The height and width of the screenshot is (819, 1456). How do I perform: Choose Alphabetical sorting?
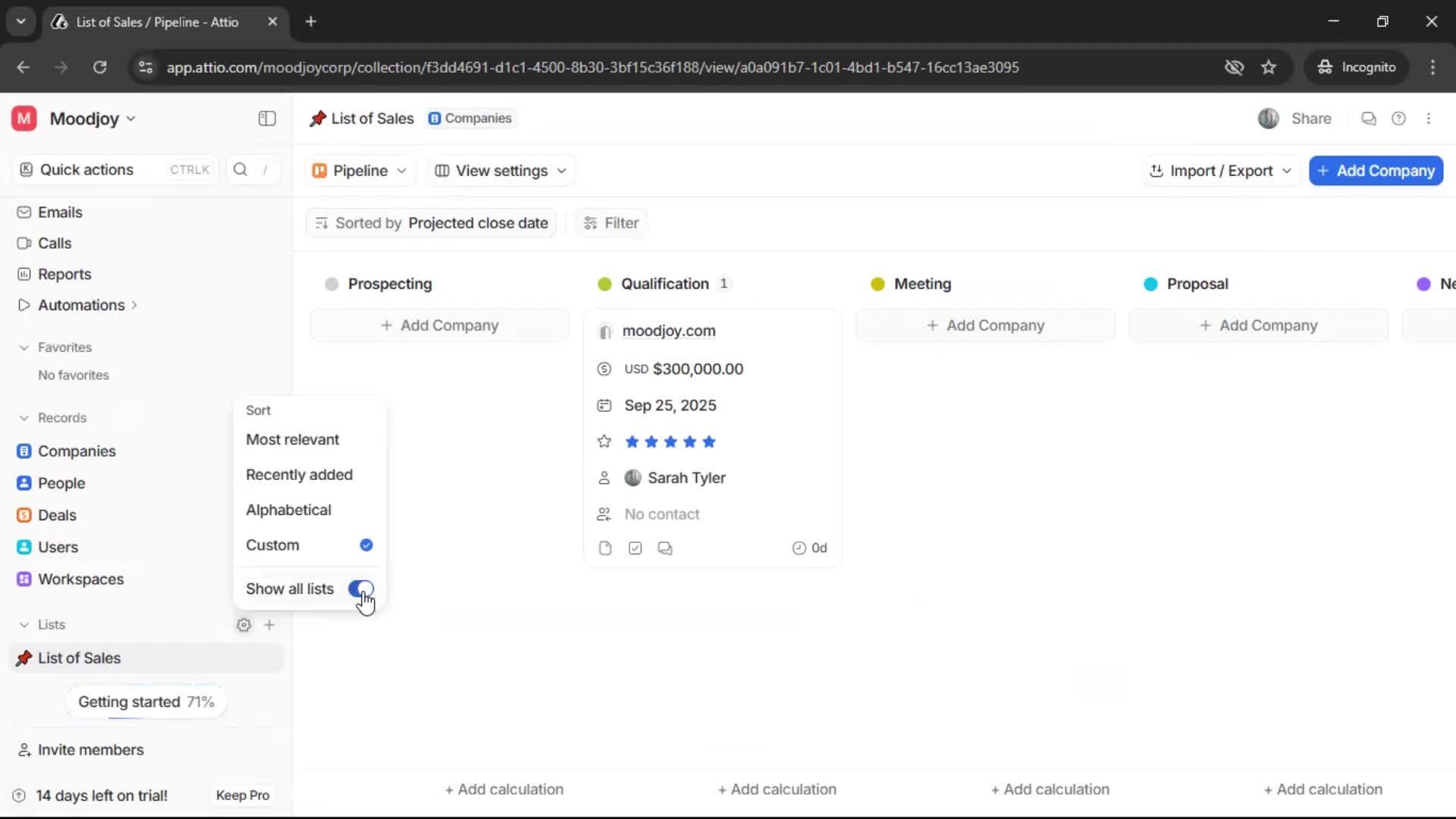tap(289, 510)
